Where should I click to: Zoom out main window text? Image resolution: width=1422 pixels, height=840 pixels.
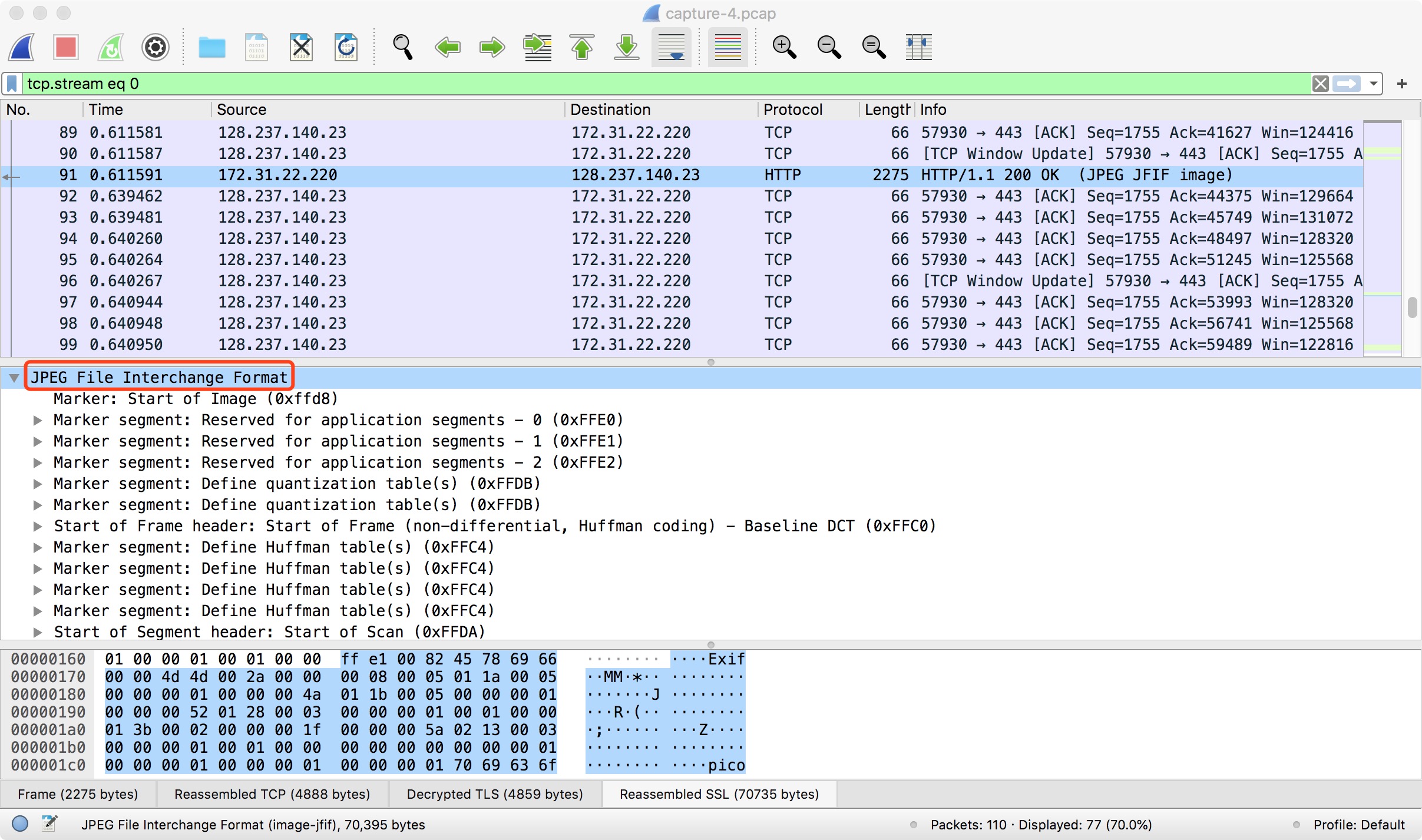tap(829, 47)
